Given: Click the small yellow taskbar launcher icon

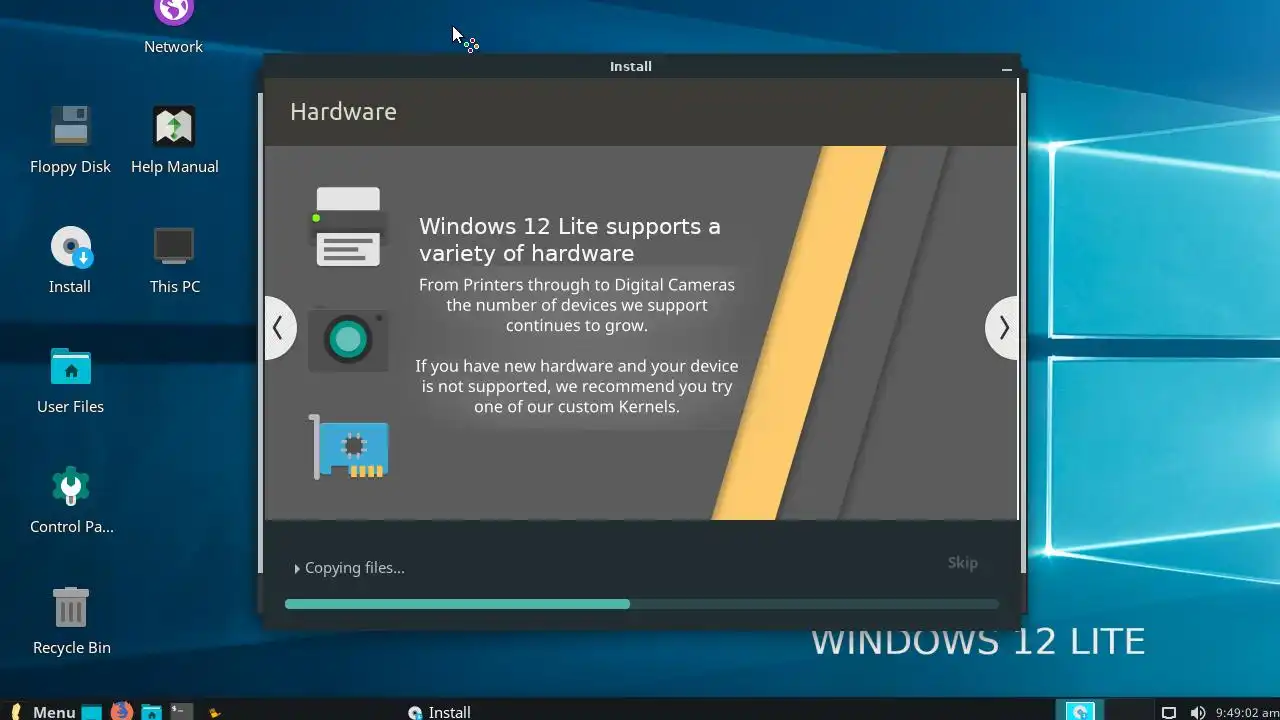Looking at the screenshot, I should 214,713.
